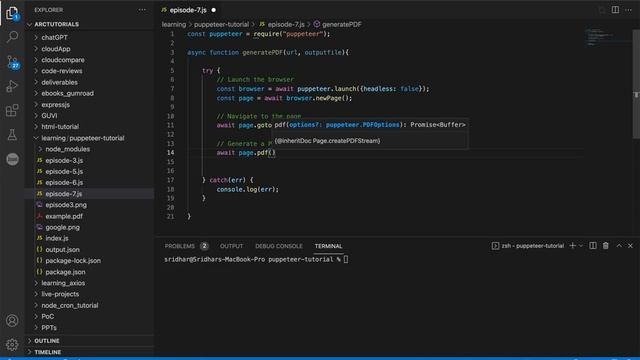Expand the deliverables folder
Image resolution: width=640 pixels, height=360 pixels.
click(x=59, y=82)
